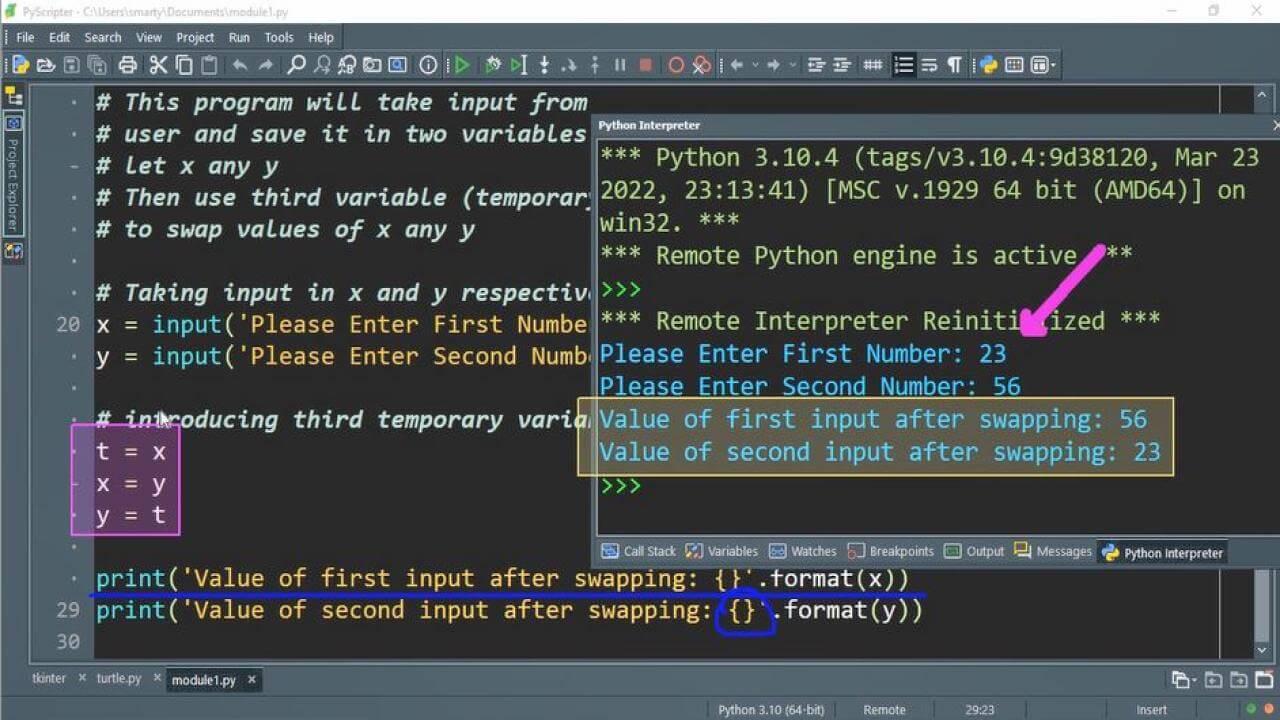
Task: Toggle special characters with the pilcrow icon
Action: [x=954, y=64]
